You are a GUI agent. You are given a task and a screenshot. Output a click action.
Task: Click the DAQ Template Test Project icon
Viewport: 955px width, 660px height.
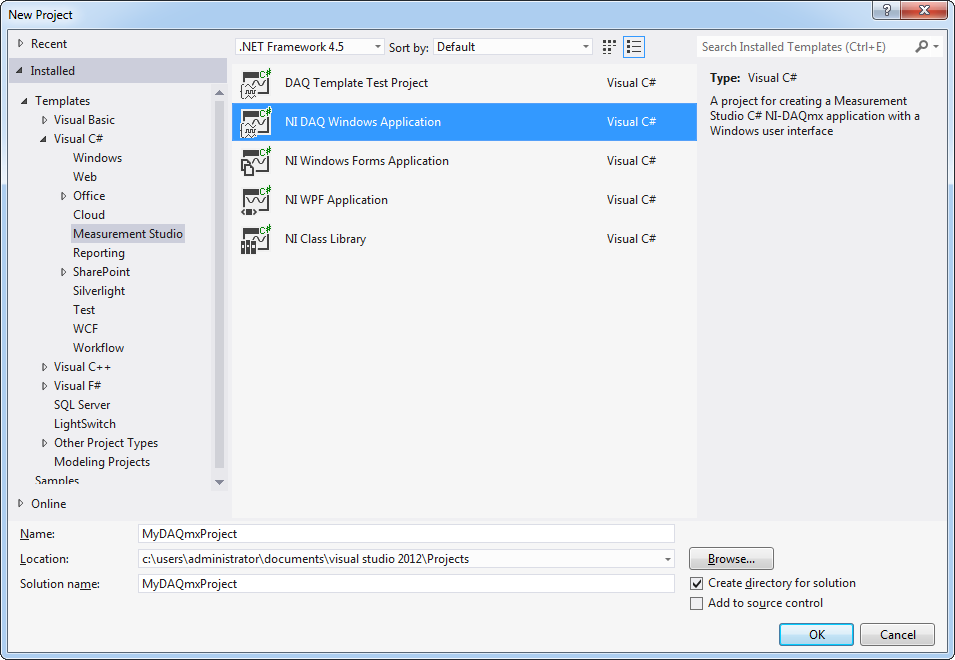click(257, 83)
